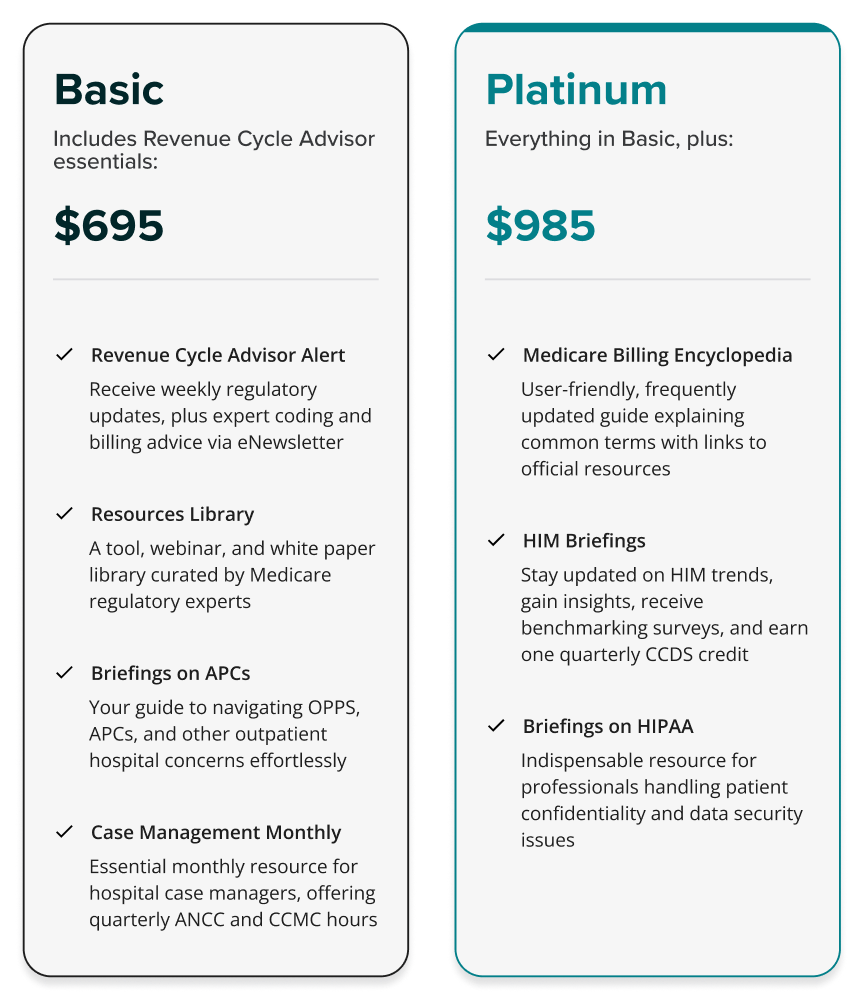The image size is (864, 1000).
Task: Click the teal bar atop Platinum card
Action: click(x=648, y=27)
